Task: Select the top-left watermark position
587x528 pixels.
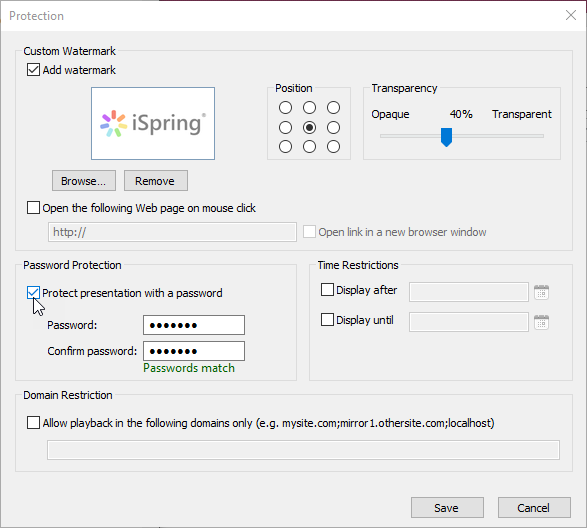Action: (285, 107)
